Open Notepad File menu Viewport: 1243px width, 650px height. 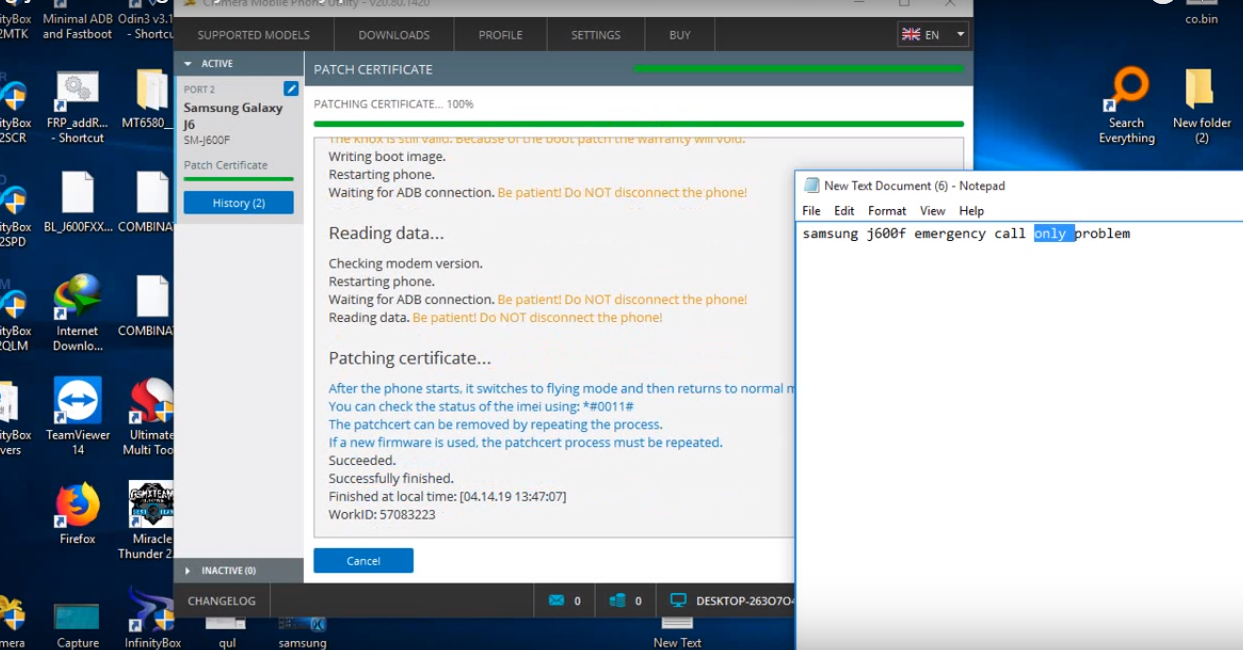click(x=811, y=211)
